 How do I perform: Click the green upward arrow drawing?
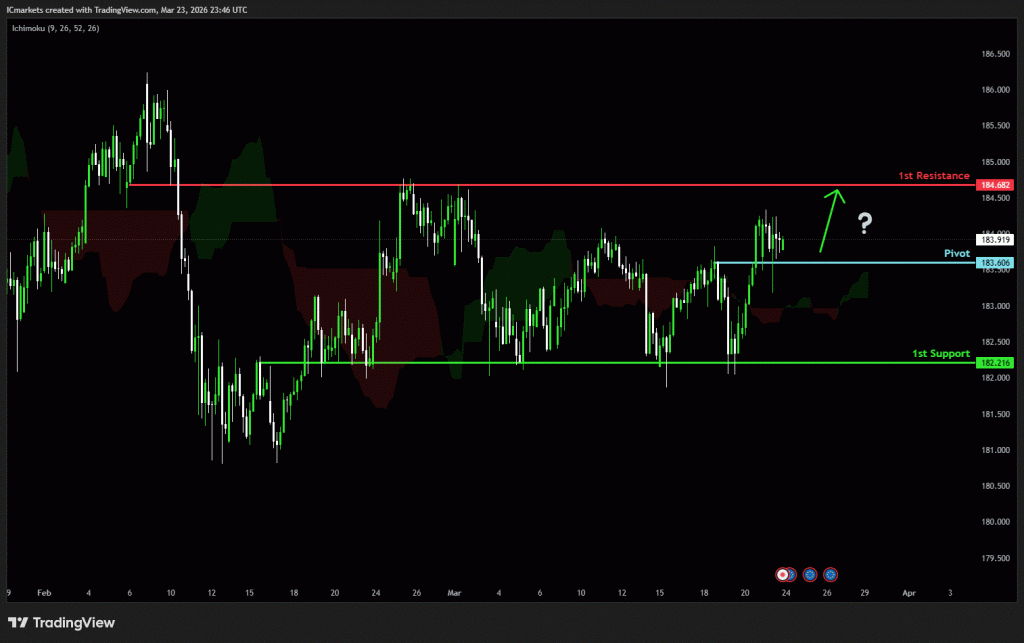[x=830, y=218]
